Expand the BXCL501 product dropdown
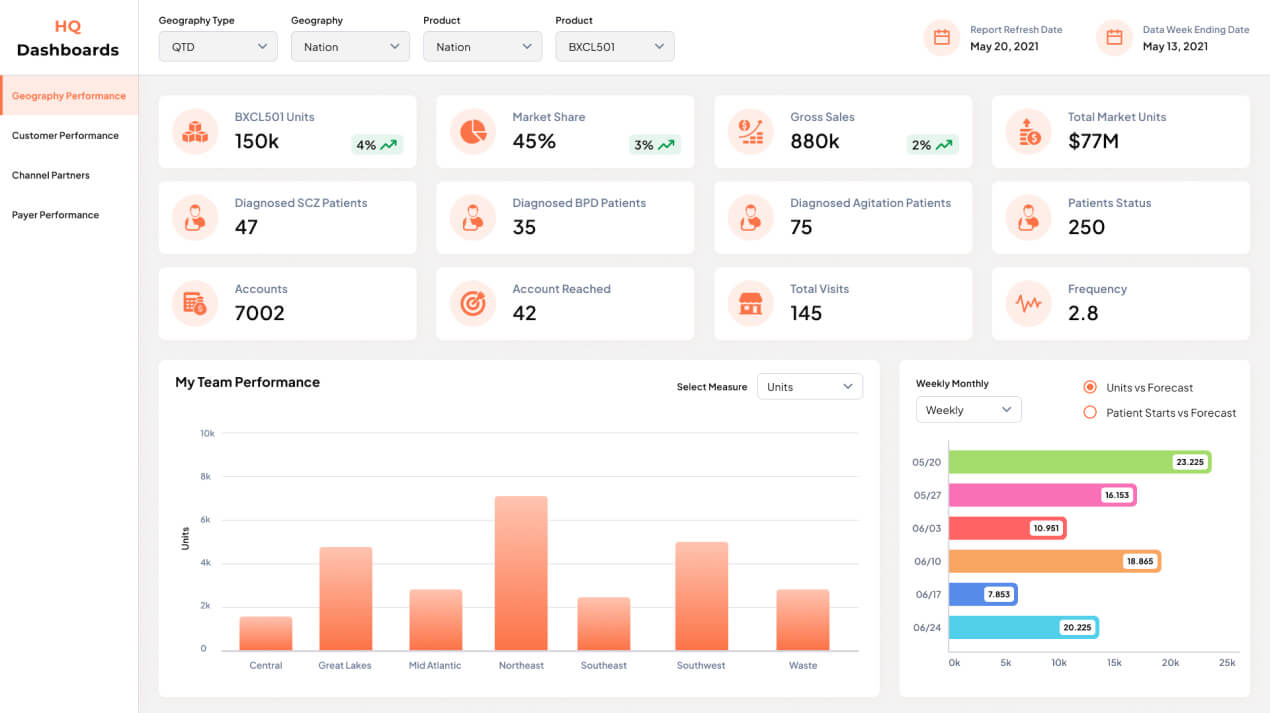 click(614, 47)
